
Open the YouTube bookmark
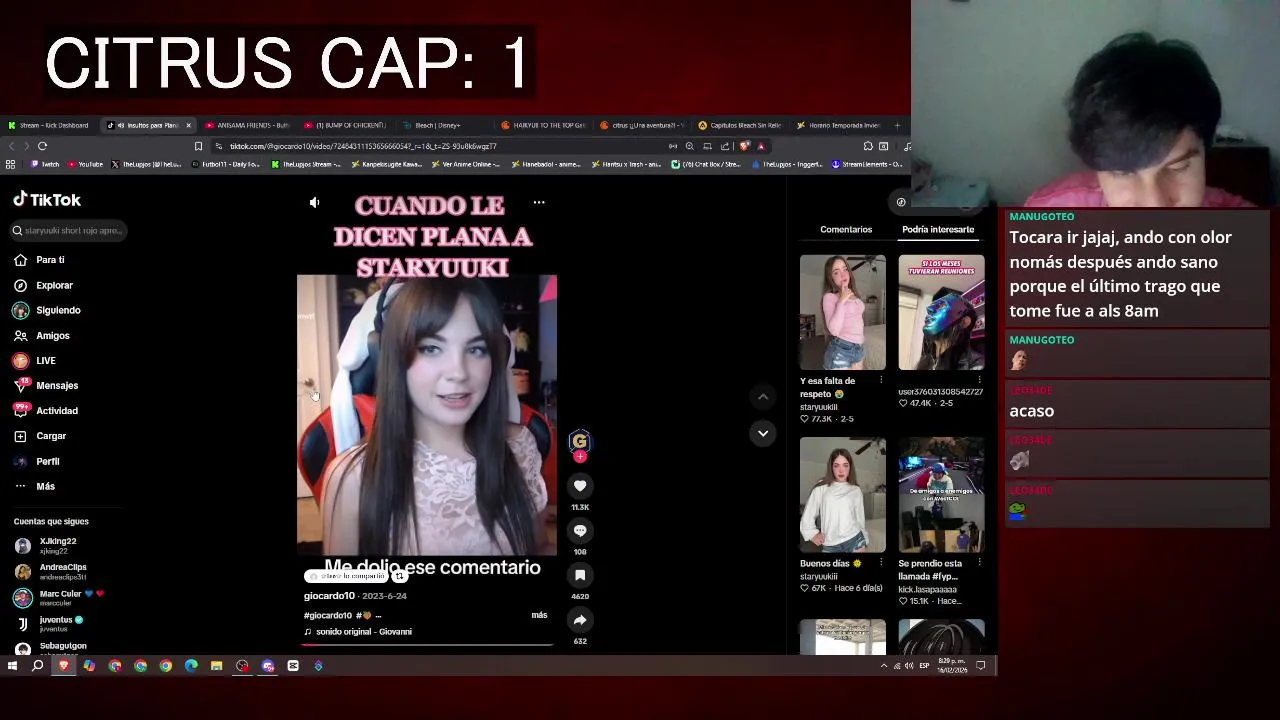click(85, 164)
